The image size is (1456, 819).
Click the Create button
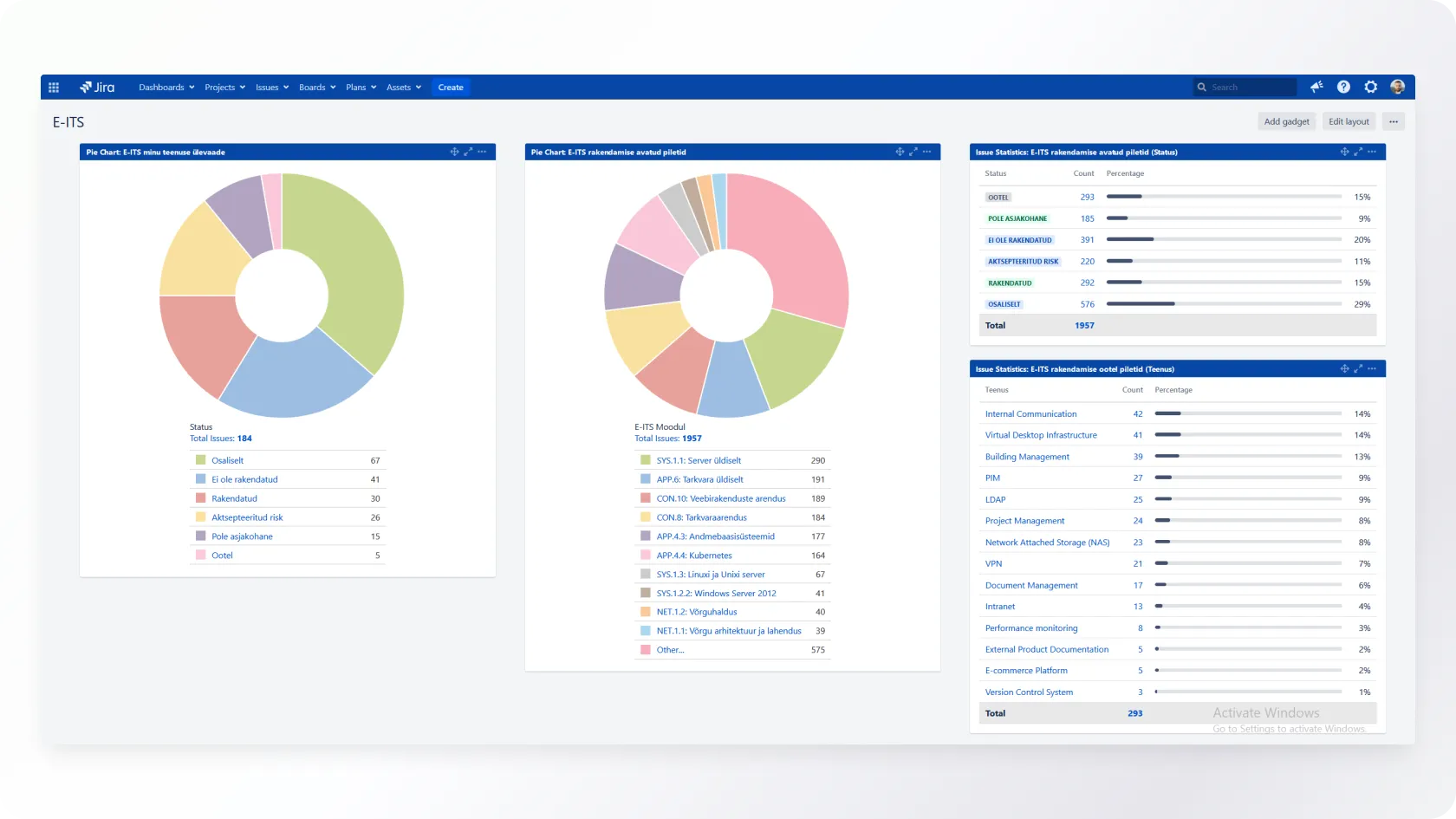coord(451,88)
